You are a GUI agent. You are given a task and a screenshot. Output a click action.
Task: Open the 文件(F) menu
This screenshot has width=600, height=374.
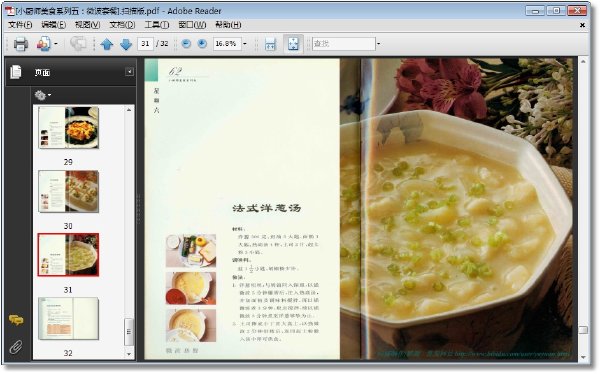(20, 25)
